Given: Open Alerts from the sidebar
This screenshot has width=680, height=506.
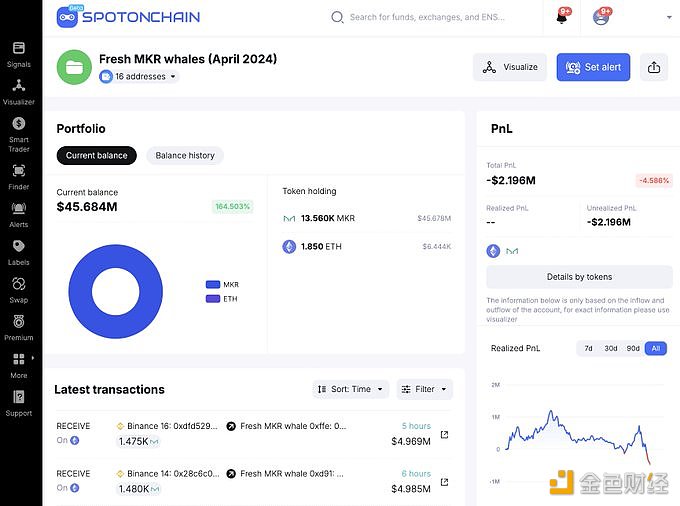Looking at the screenshot, I should pos(19,214).
